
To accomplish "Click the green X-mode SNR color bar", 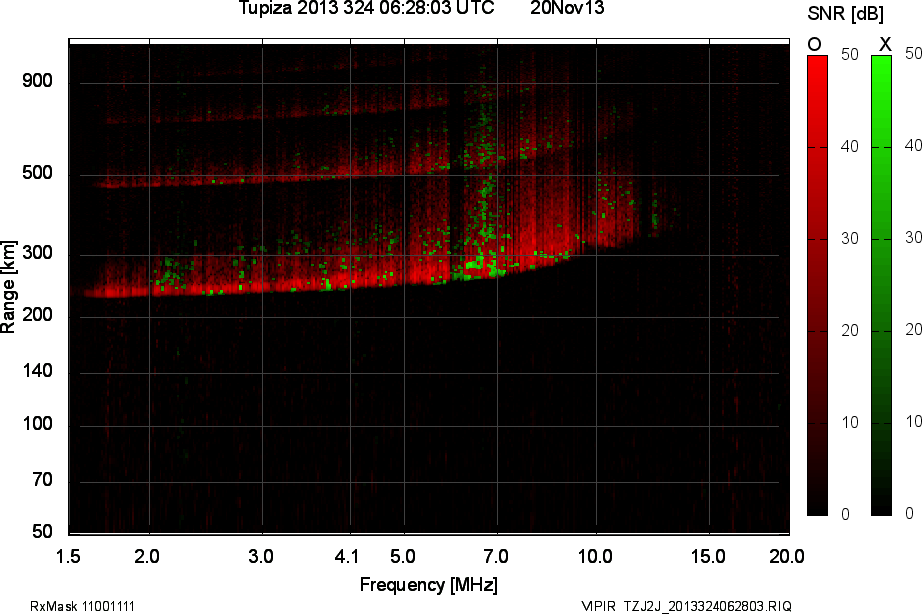I will point(881,285).
